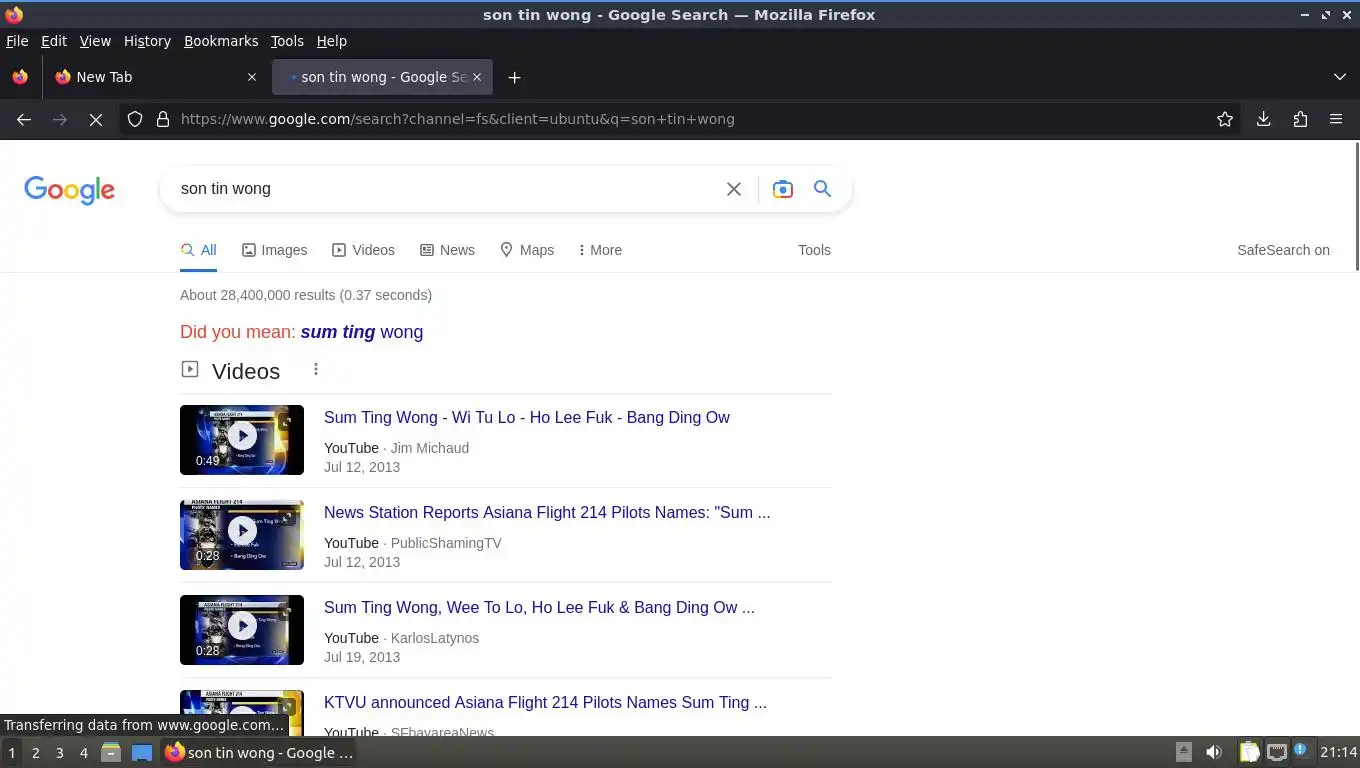Click the Google search input field

(x=445, y=189)
